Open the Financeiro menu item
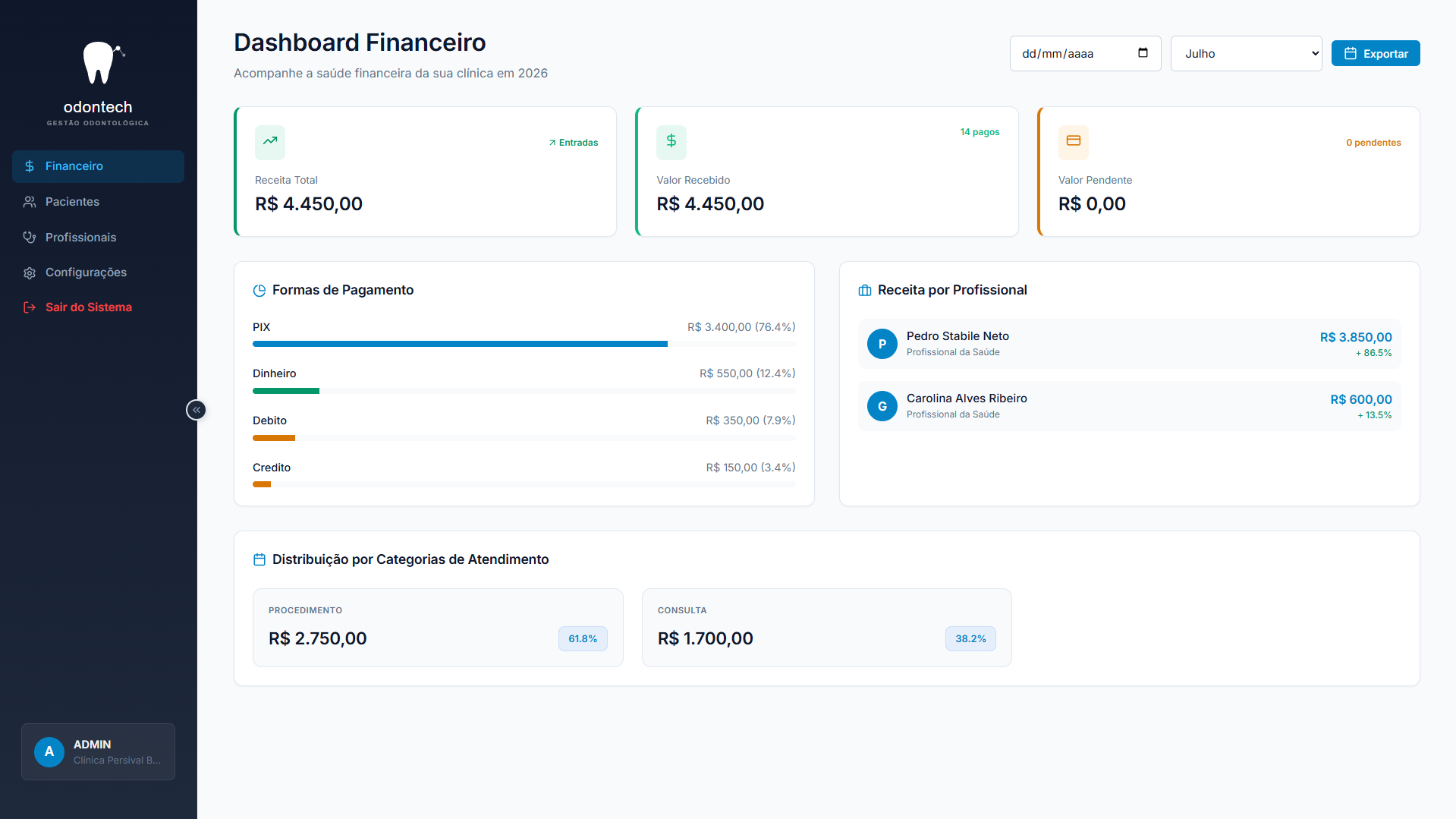 (98, 166)
